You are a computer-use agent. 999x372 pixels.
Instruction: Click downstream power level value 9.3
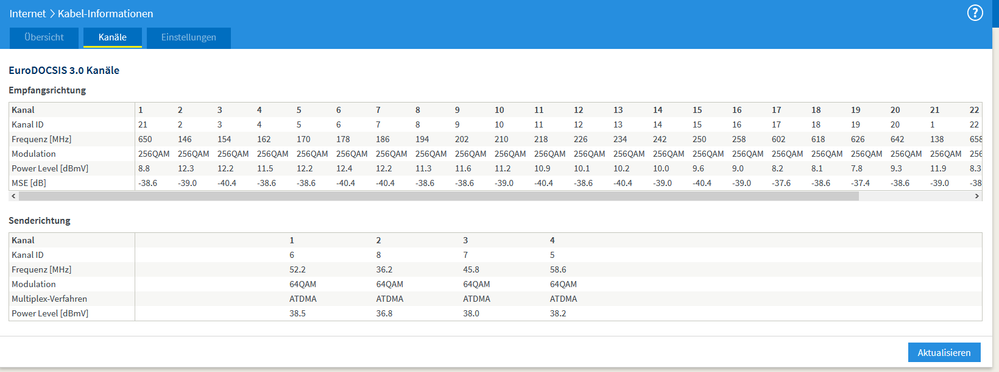896,168
